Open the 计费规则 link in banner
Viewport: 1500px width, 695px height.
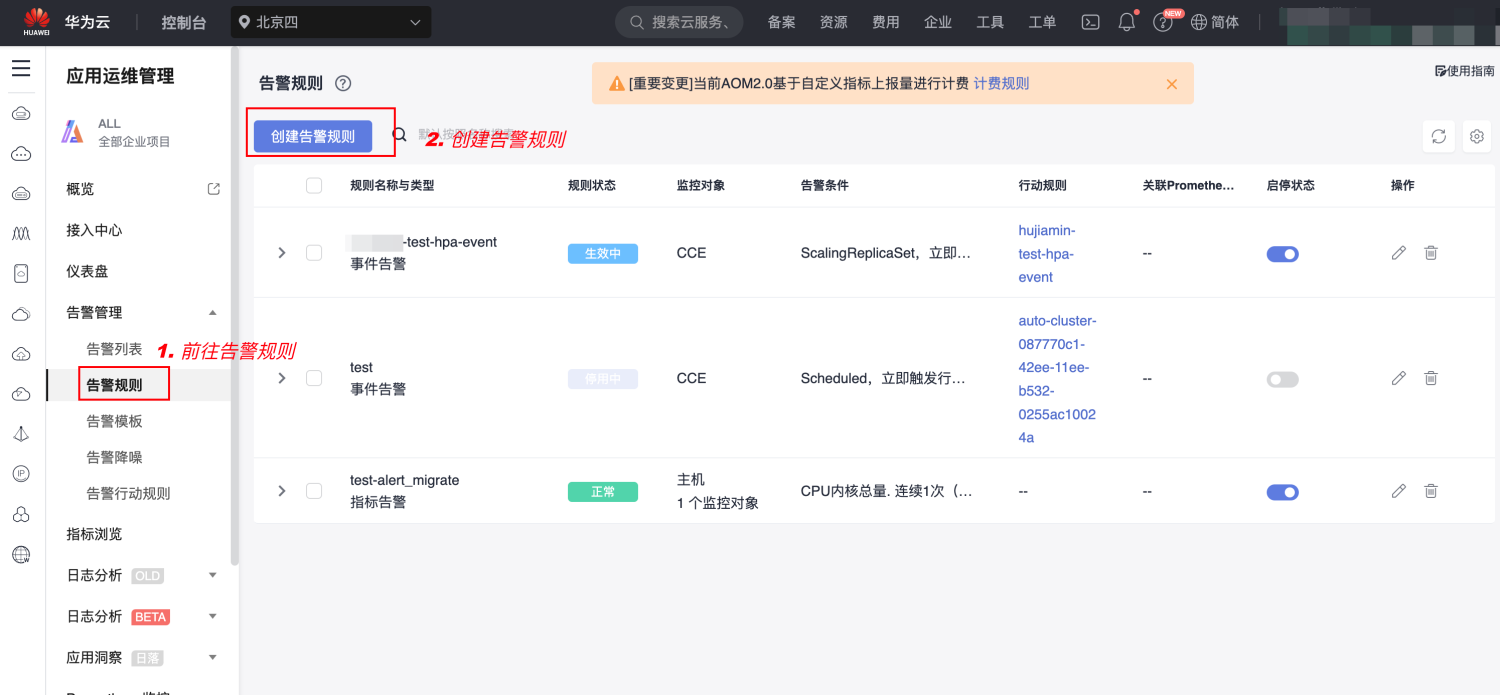1001,83
